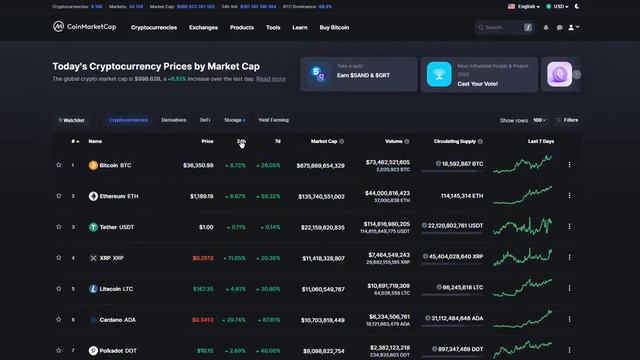Select the DeFi tab
Viewport: 640px width, 360px height.
pyautogui.click(x=205, y=120)
